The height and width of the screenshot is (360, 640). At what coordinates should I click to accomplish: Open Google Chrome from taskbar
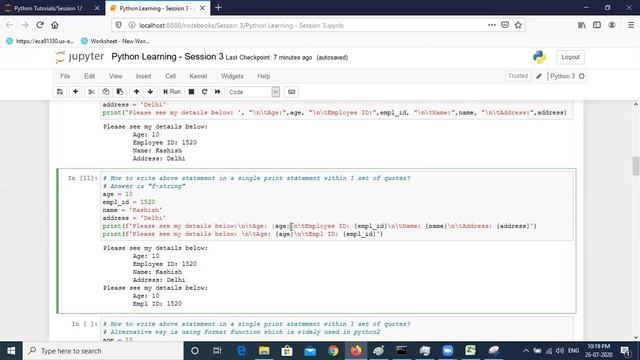click(333, 351)
